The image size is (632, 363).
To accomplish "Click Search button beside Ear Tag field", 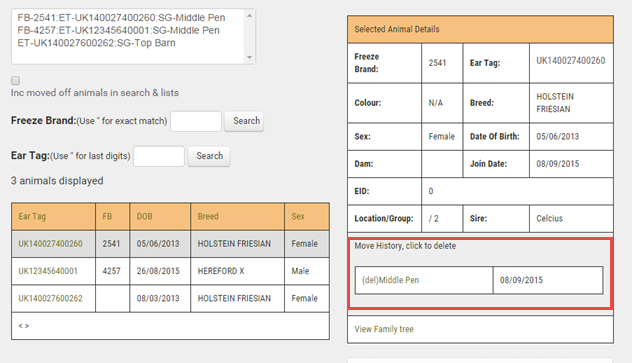I will pyautogui.click(x=209, y=156).
